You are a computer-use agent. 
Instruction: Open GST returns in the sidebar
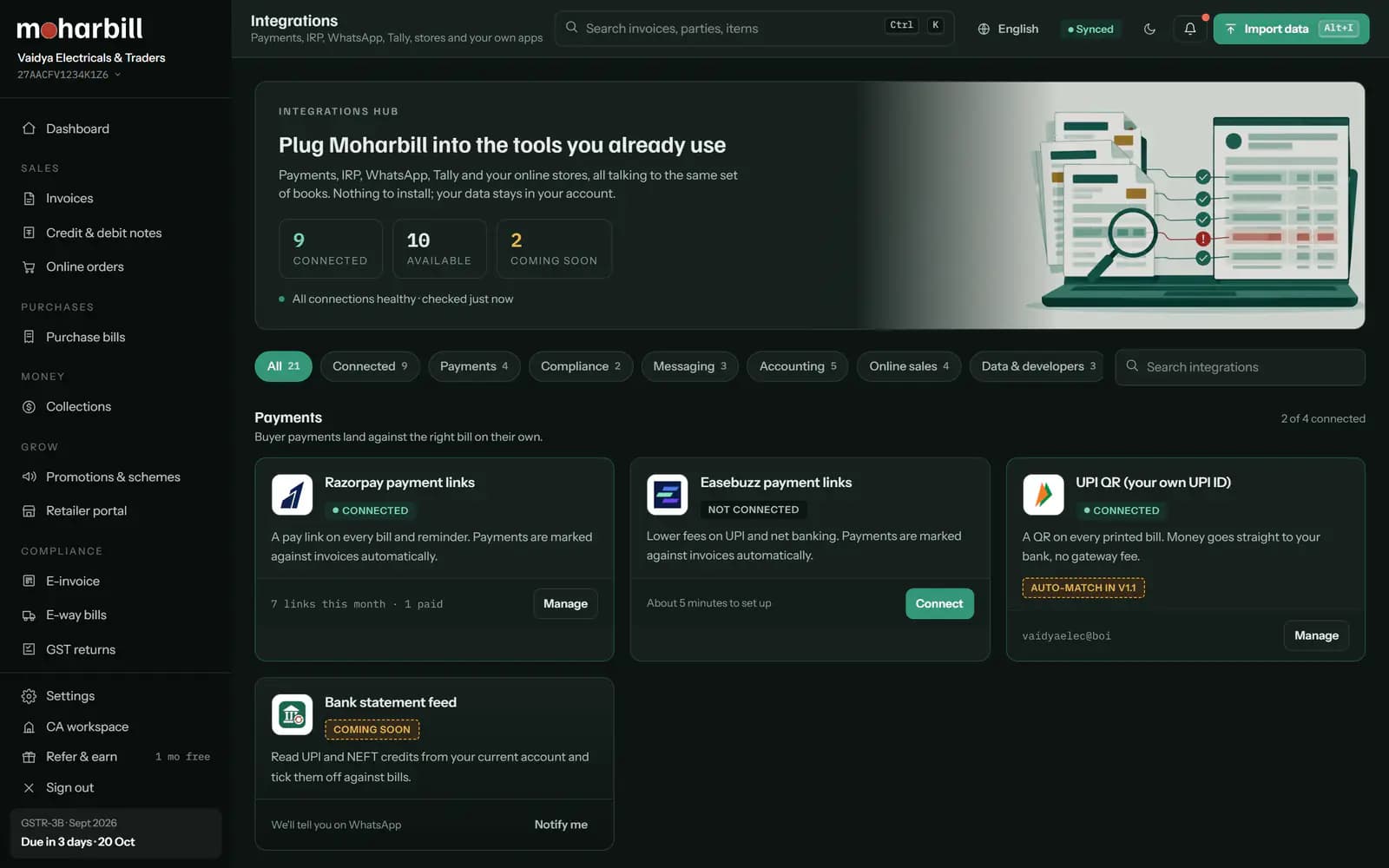click(115, 649)
